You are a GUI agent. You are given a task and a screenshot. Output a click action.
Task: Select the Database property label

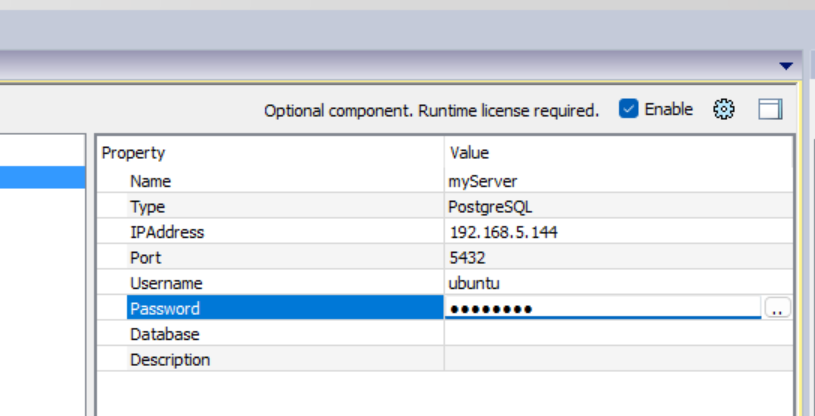(164, 334)
